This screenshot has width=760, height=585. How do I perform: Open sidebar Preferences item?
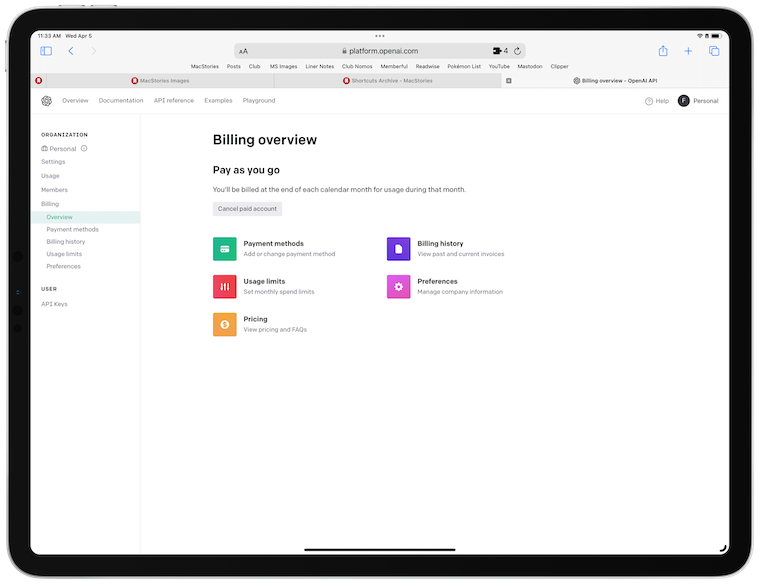[63, 266]
